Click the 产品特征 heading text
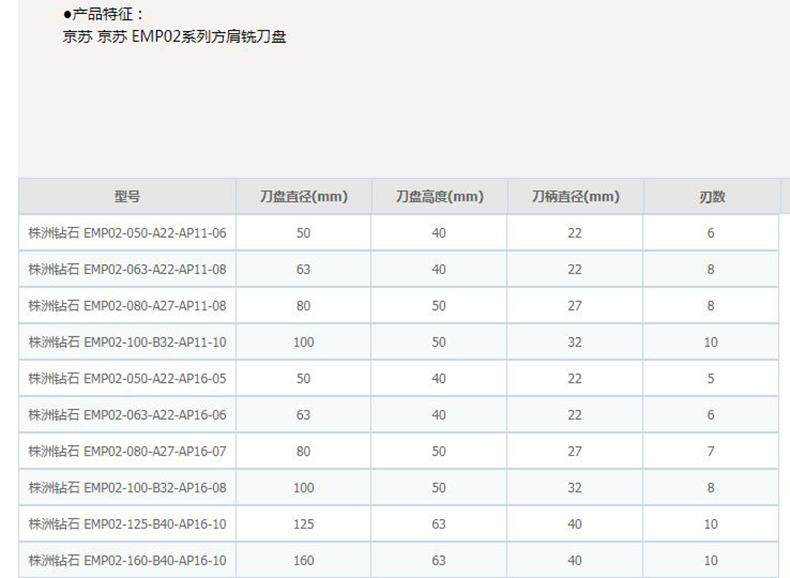 point(103,14)
